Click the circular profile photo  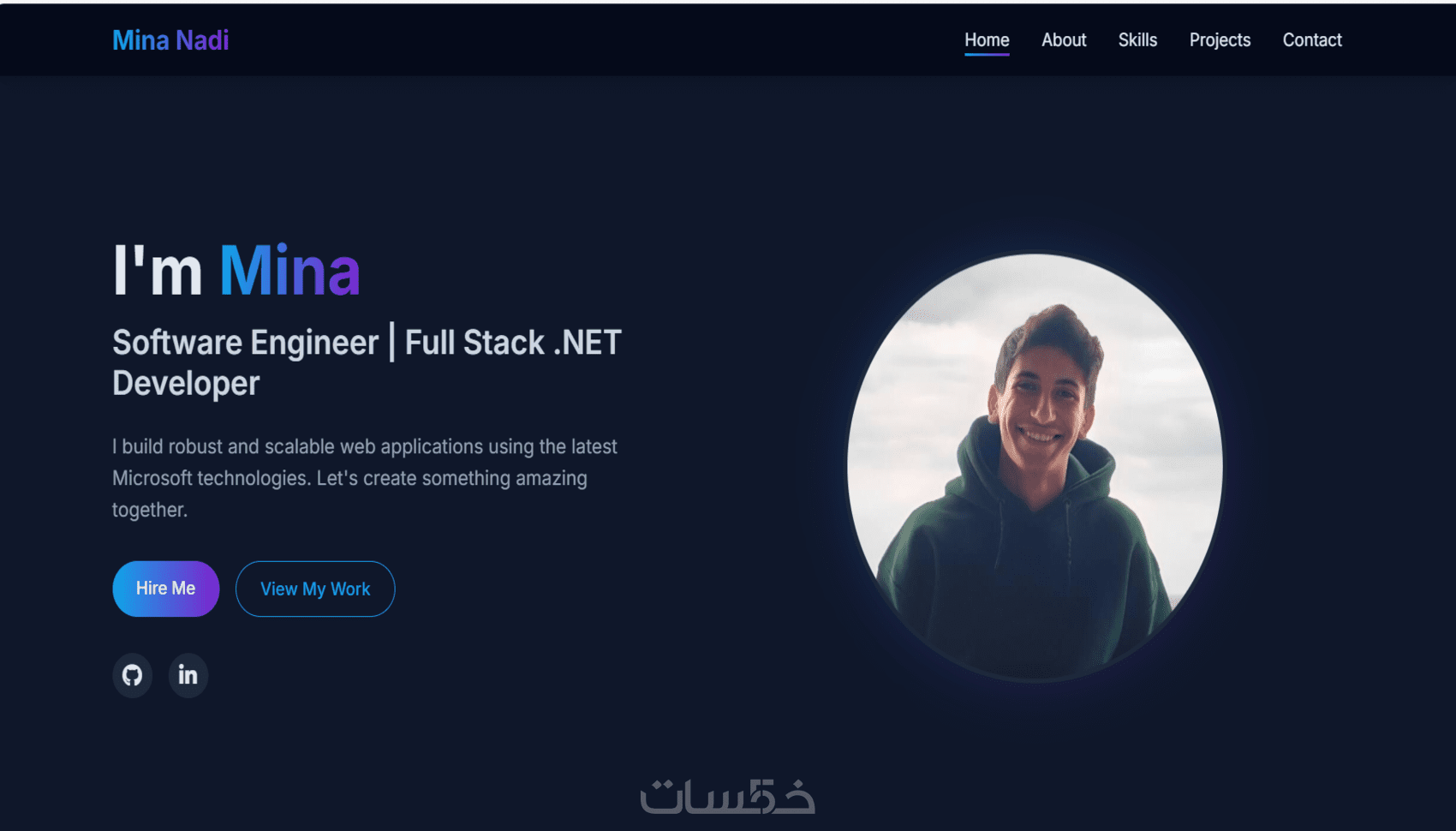point(1035,467)
